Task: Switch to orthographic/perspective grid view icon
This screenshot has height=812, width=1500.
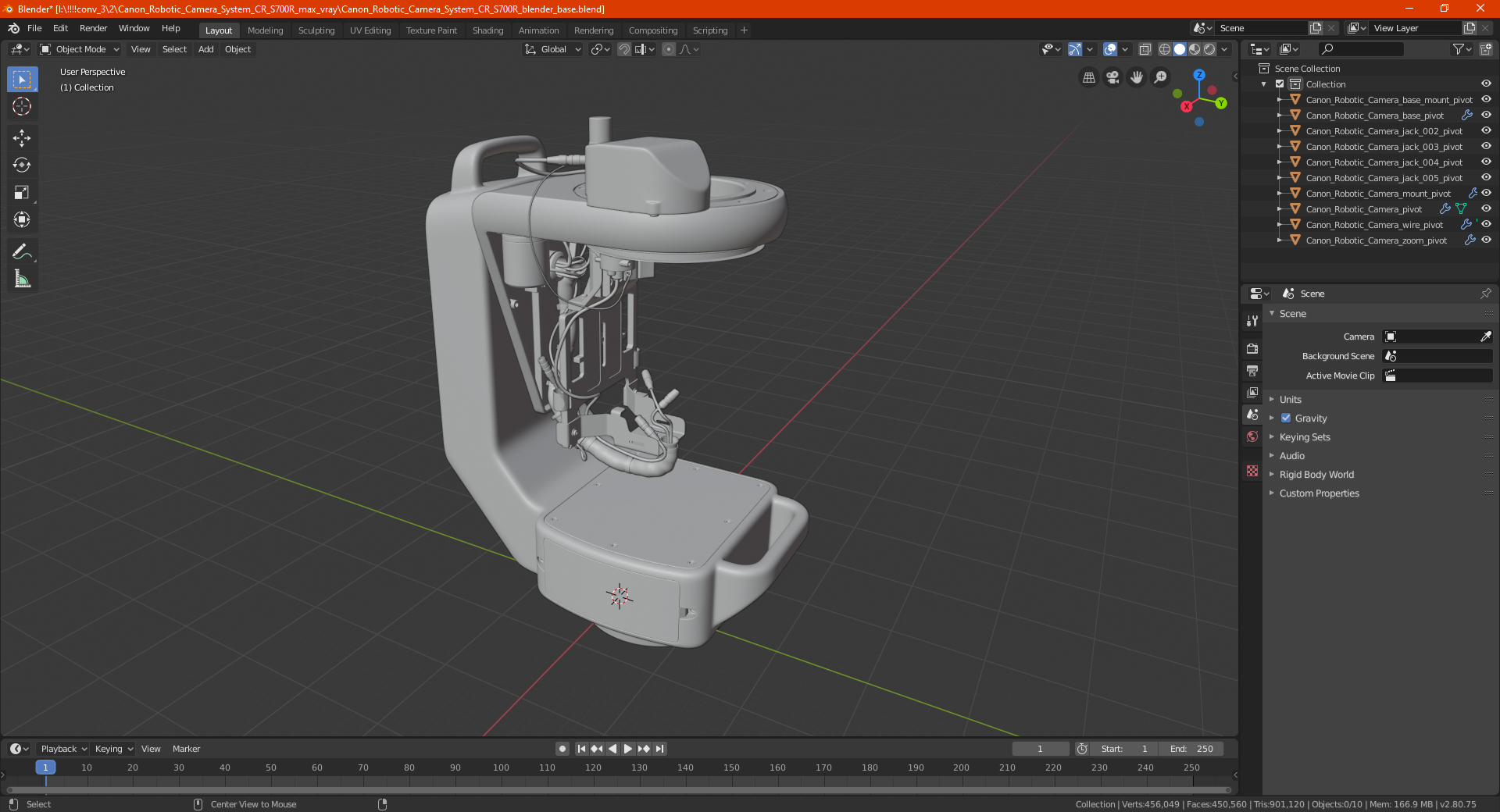Action: [x=1089, y=77]
